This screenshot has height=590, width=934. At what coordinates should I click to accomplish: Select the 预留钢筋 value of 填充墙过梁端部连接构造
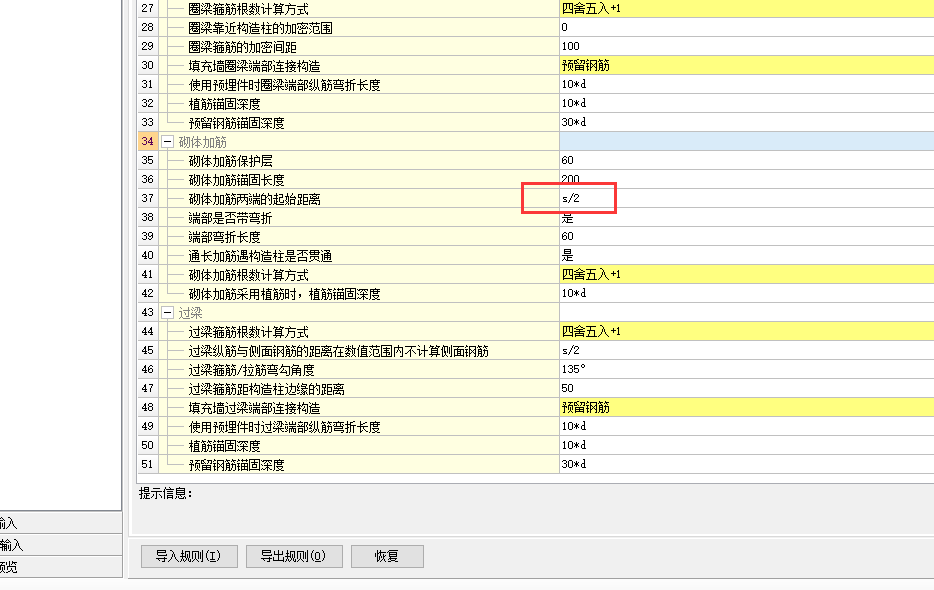pyautogui.click(x=586, y=408)
